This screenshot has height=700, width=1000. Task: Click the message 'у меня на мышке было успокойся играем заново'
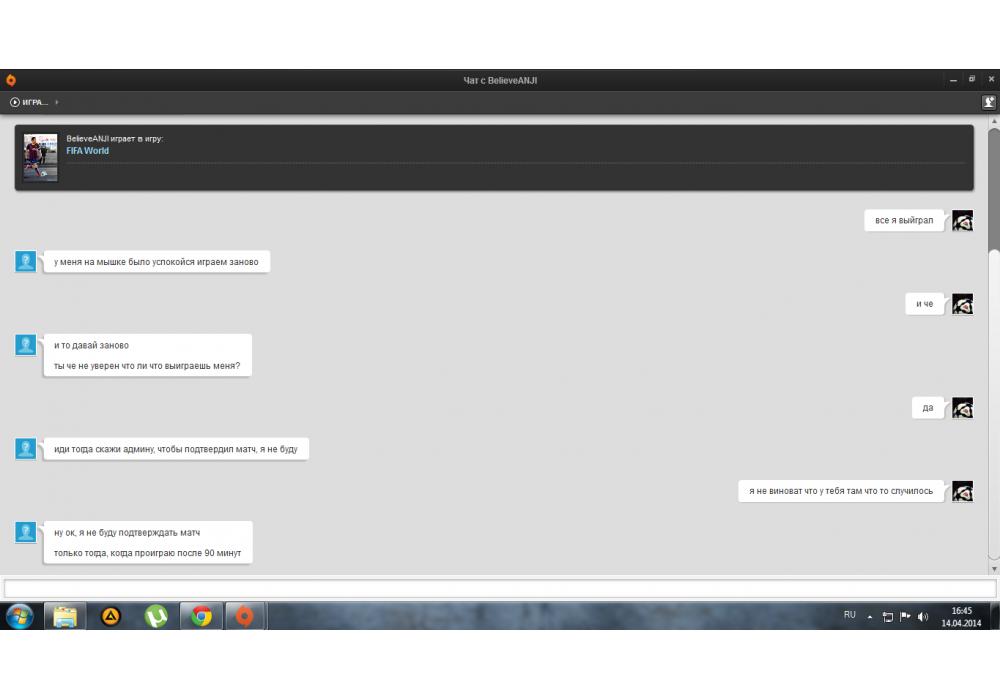point(156,262)
